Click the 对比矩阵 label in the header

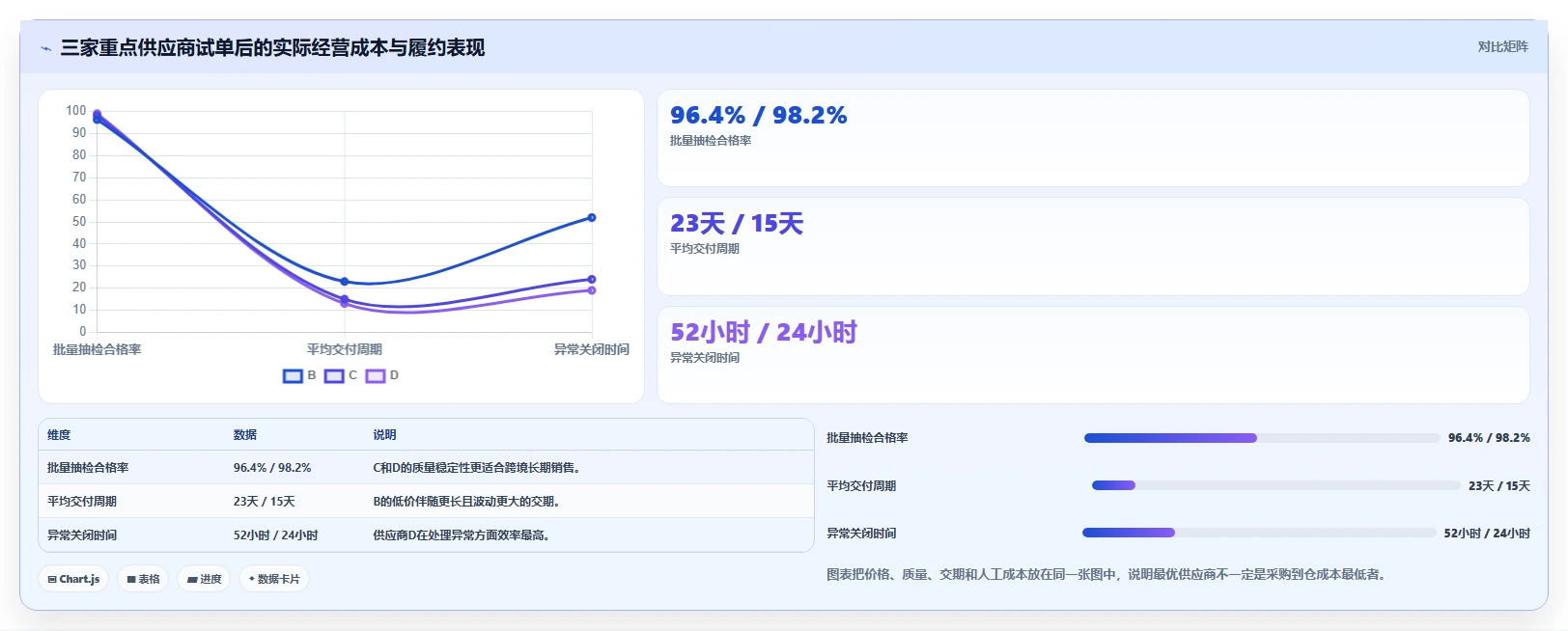(1502, 46)
